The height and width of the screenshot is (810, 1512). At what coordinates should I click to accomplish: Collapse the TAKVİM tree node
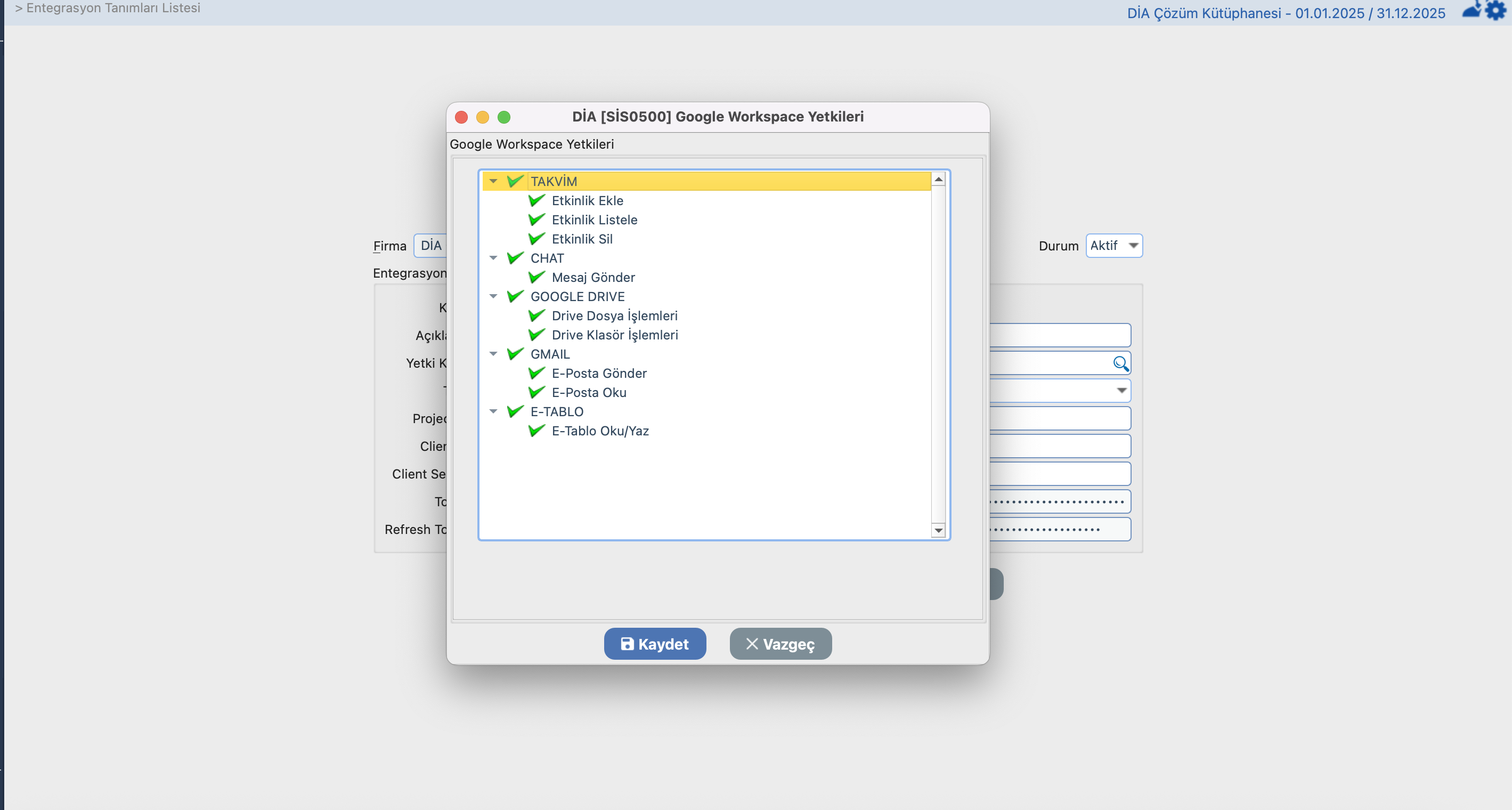pos(493,181)
